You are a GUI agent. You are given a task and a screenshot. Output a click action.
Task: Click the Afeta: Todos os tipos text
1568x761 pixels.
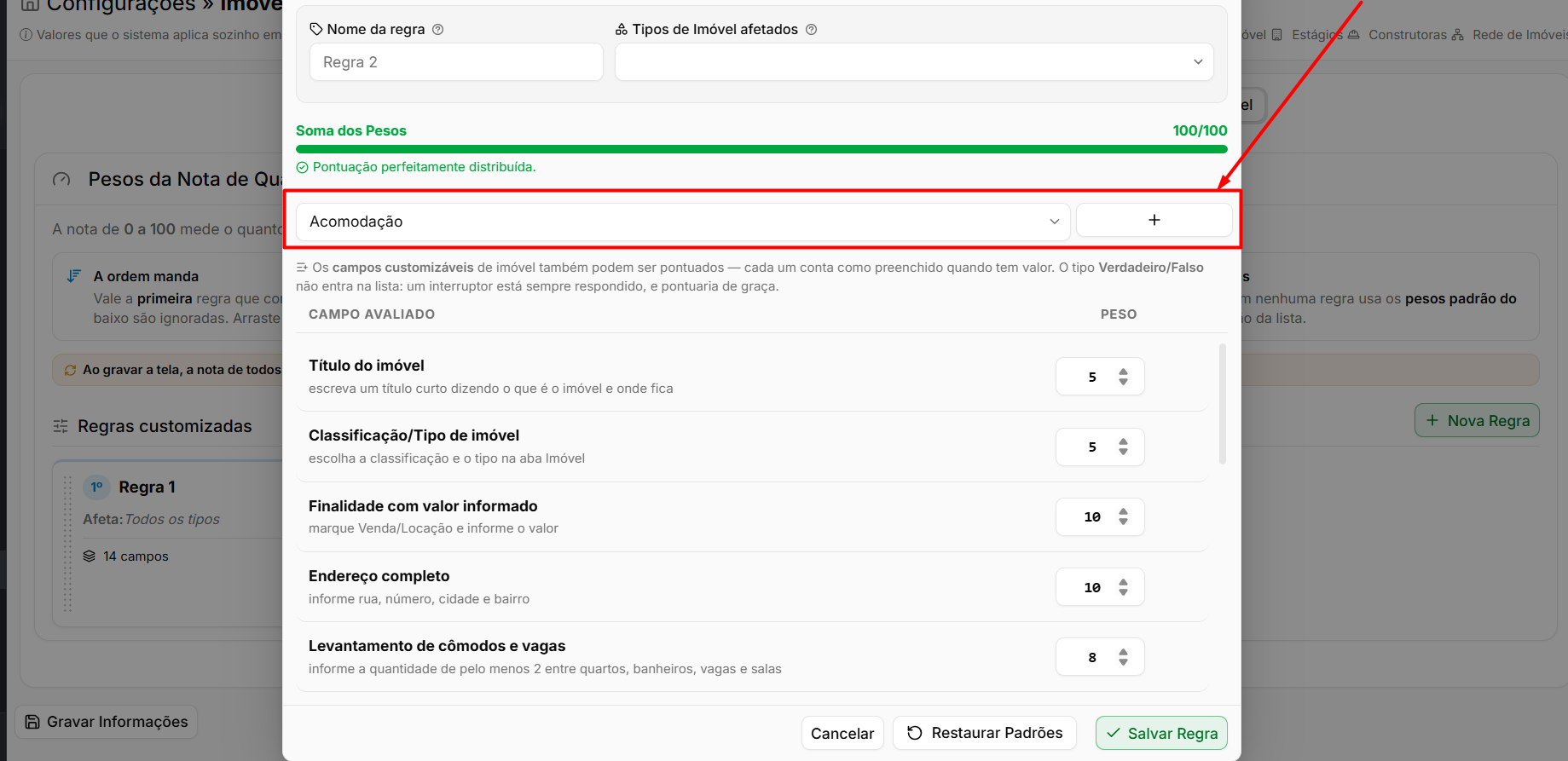151,519
